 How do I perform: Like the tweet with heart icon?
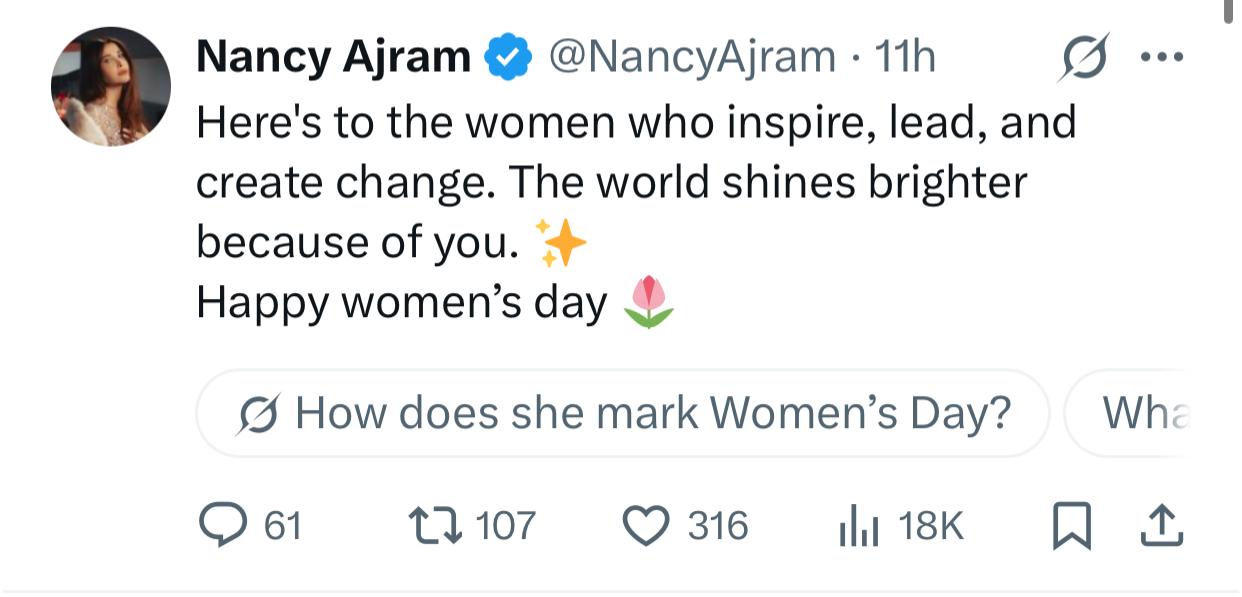tap(645, 526)
